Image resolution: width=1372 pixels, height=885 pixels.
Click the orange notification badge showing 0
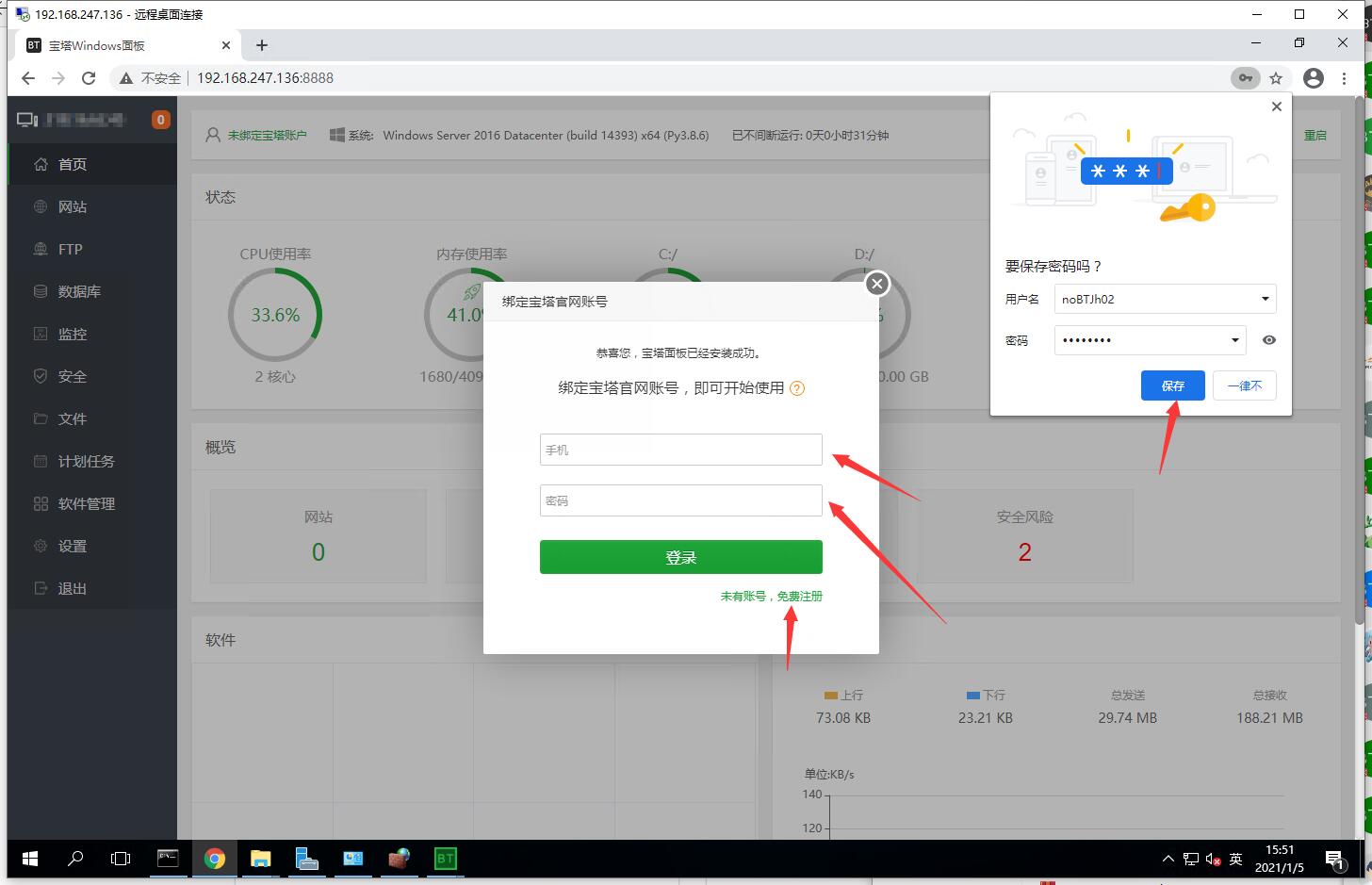(161, 120)
